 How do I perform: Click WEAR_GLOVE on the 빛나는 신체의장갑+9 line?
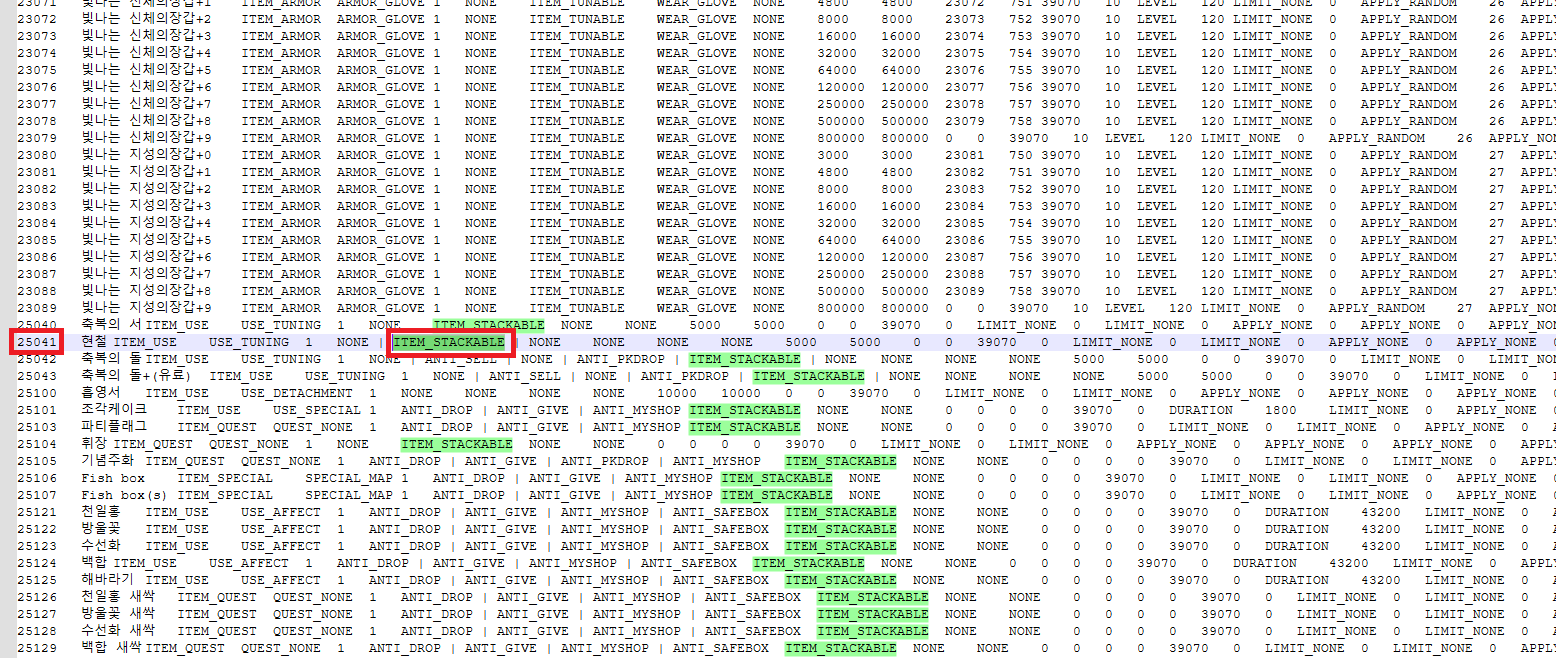pyautogui.click(x=696, y=138)
